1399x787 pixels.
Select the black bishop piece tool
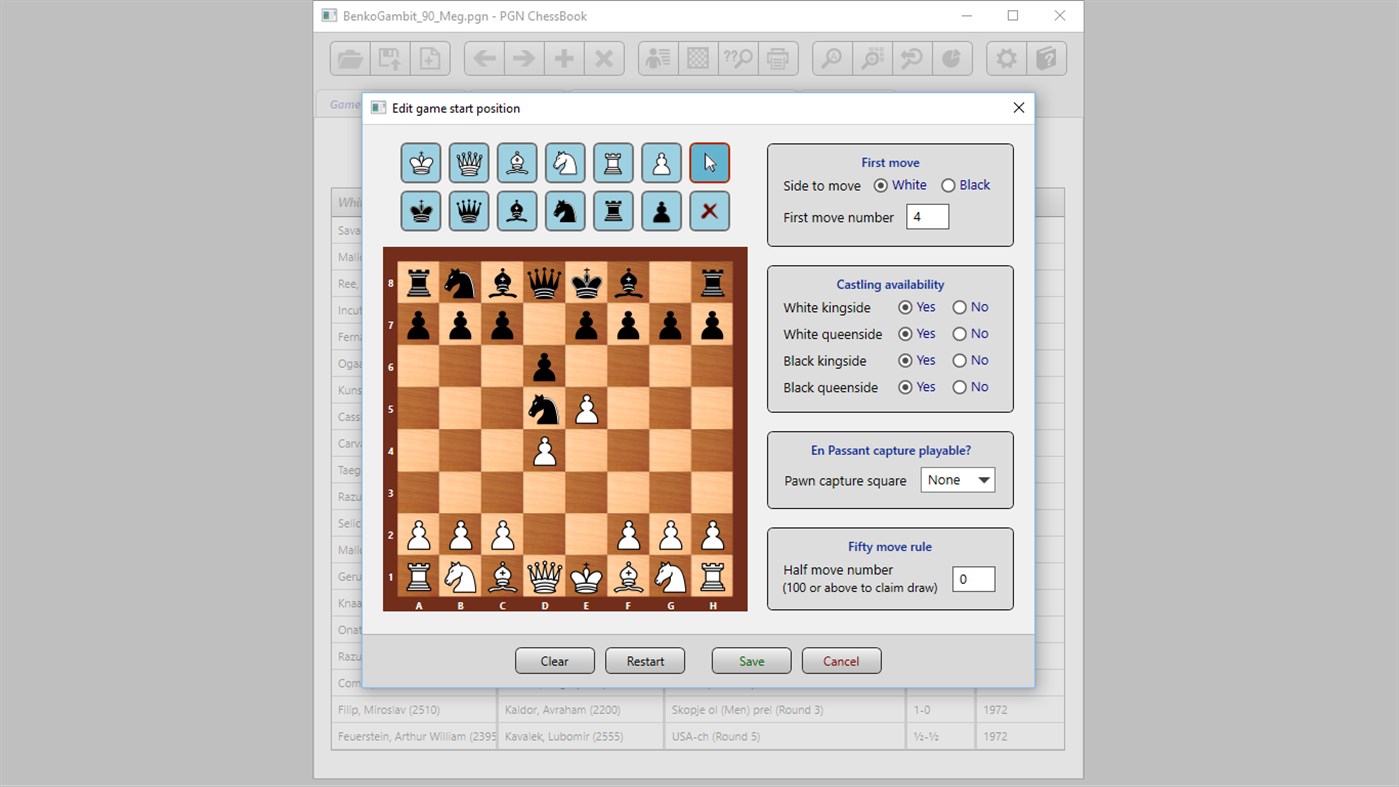[x=516, y=211]
